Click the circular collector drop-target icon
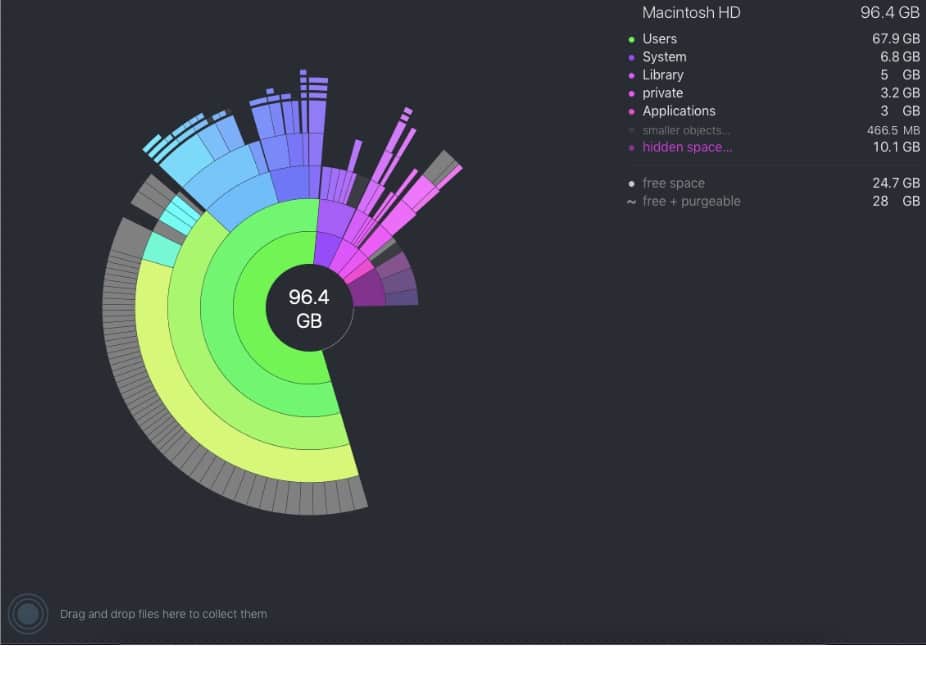The image size is (926, 676). (27, 614)
